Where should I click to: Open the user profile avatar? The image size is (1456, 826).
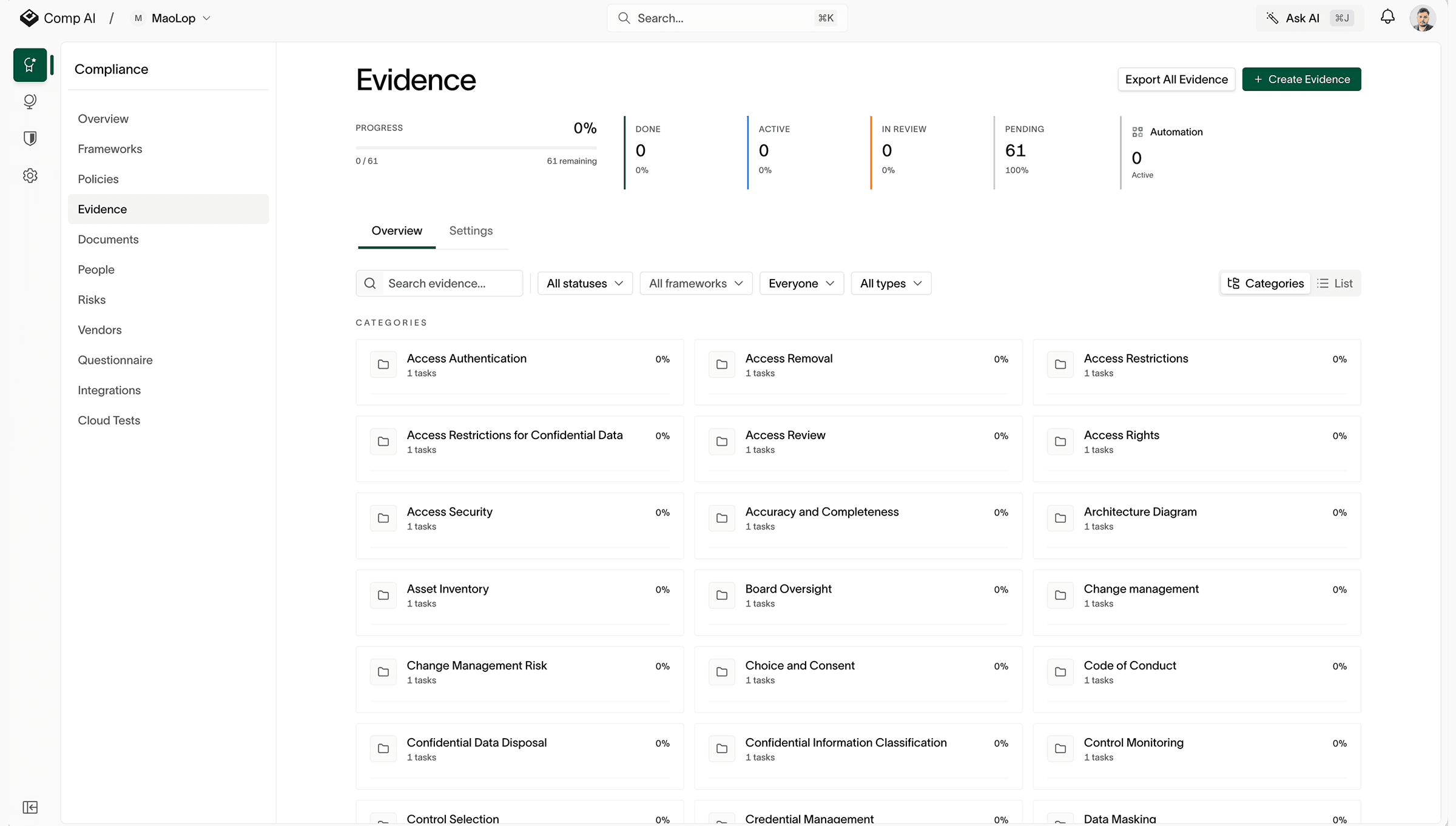click(1423, 18)
